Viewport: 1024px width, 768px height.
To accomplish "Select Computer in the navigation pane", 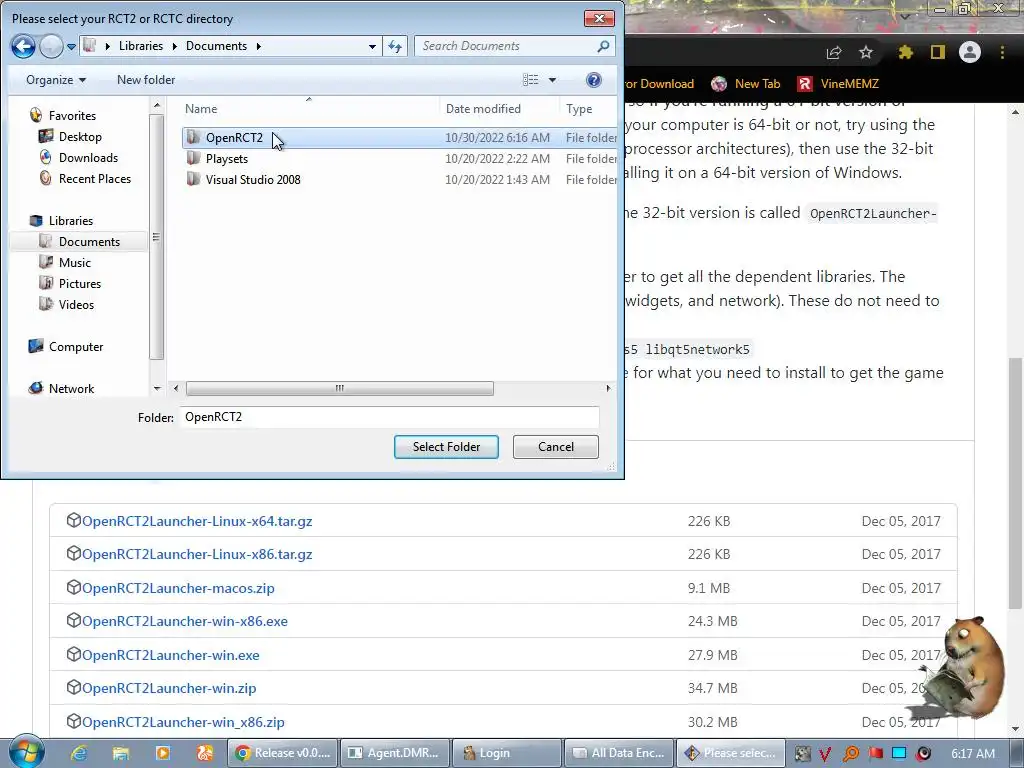I will pos(76,347).
